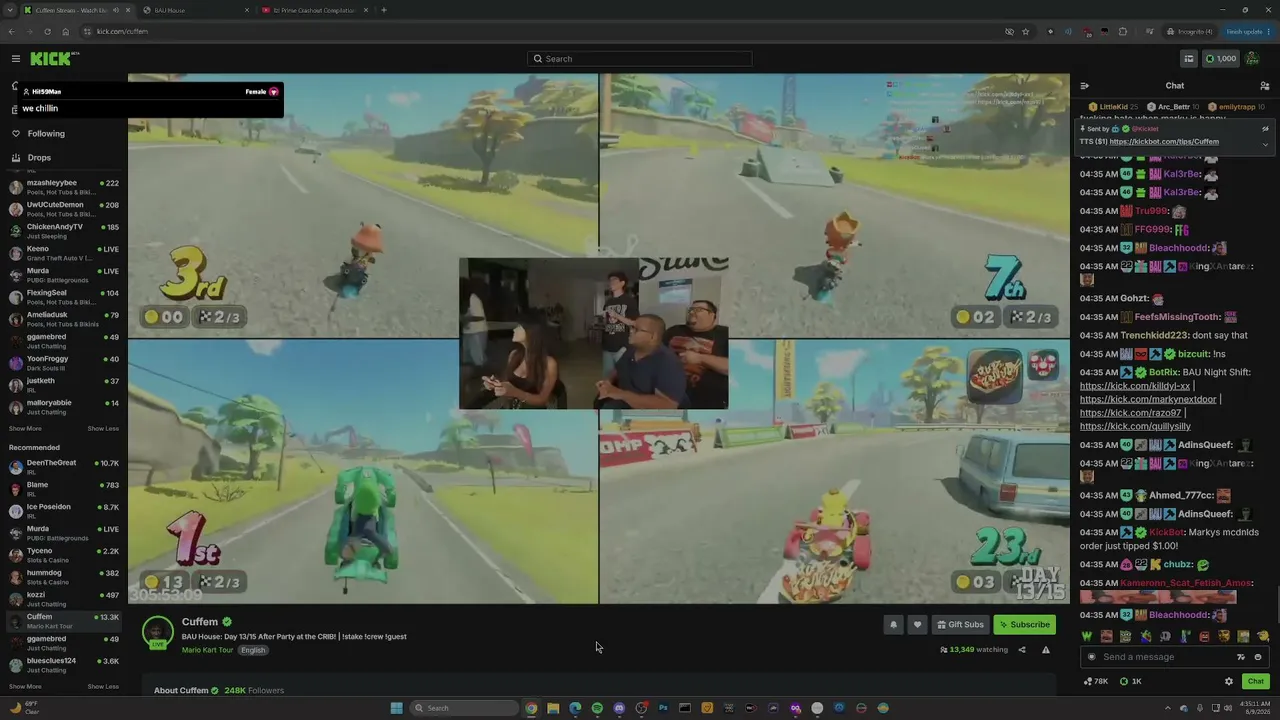Subscribe to Cuffem channel

pyautogui.click(x=1025, y=625)
